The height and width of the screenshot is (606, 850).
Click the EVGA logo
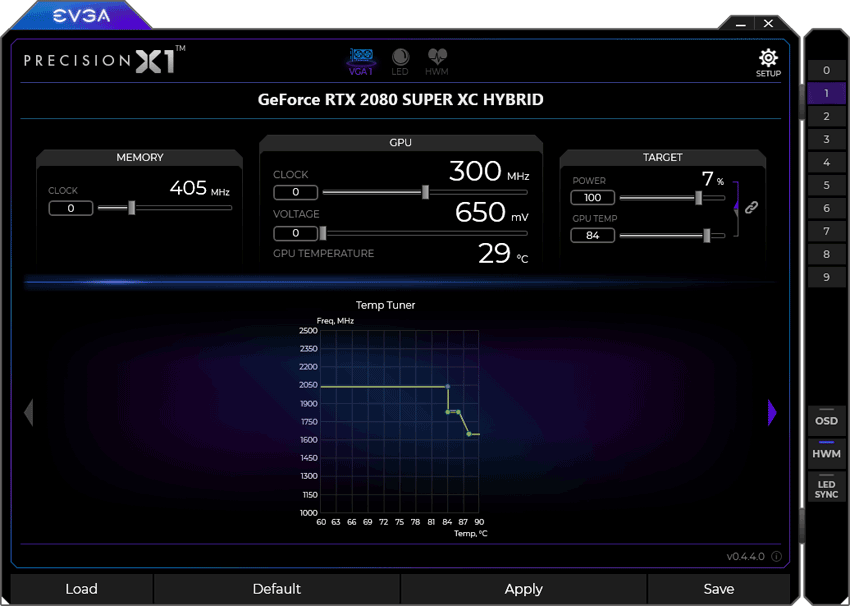coord(81,16)
